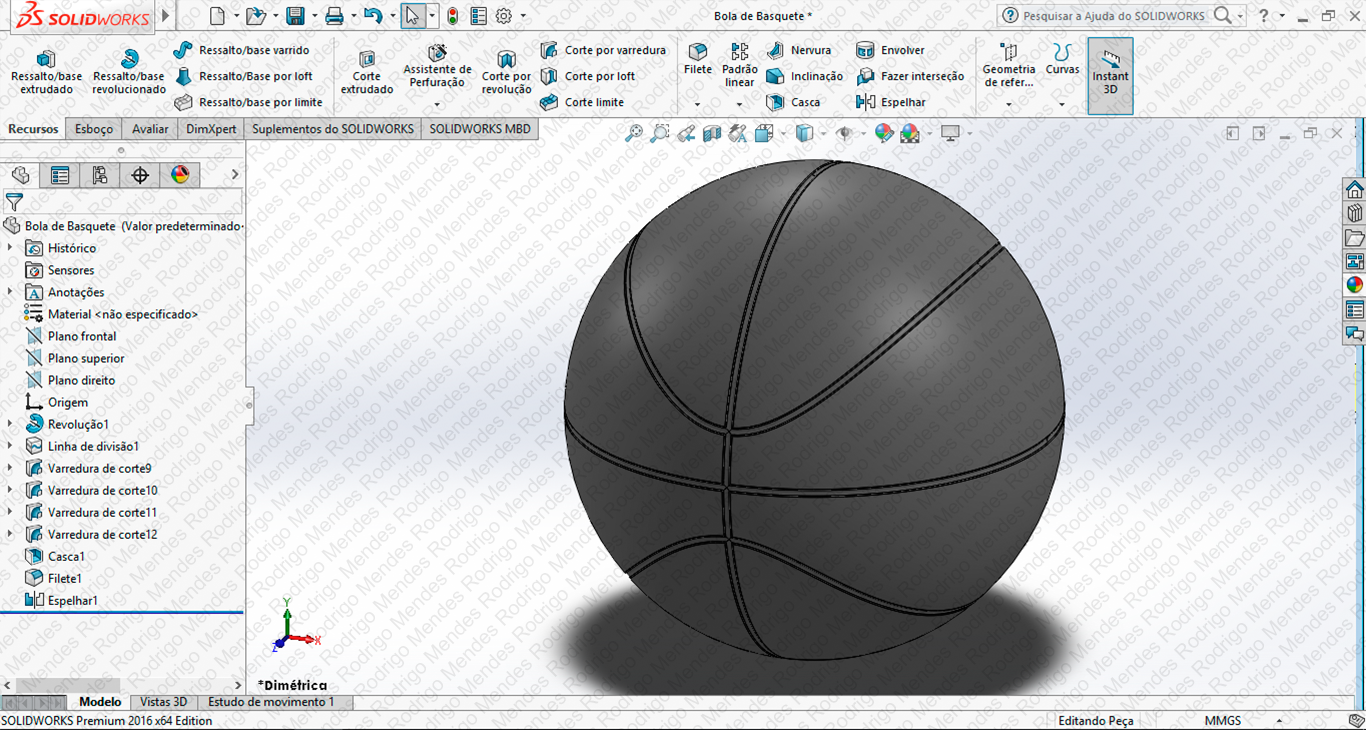Choose Corte por varredura
Viewport: 1366px width, 730px height.
[603, 50]
